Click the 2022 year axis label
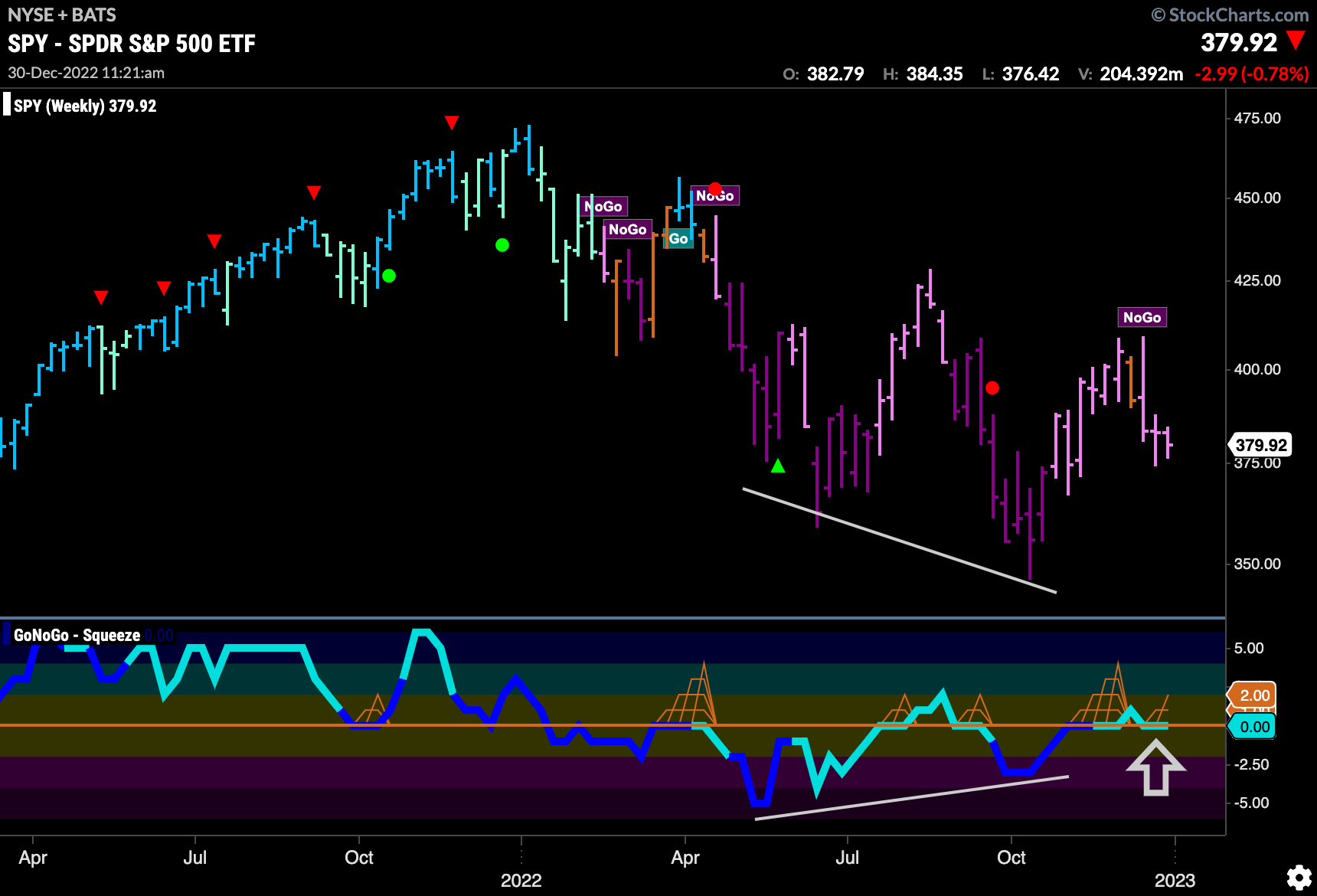The height and width of the screenshot is (896, 1317). click(x=521, y=881)
